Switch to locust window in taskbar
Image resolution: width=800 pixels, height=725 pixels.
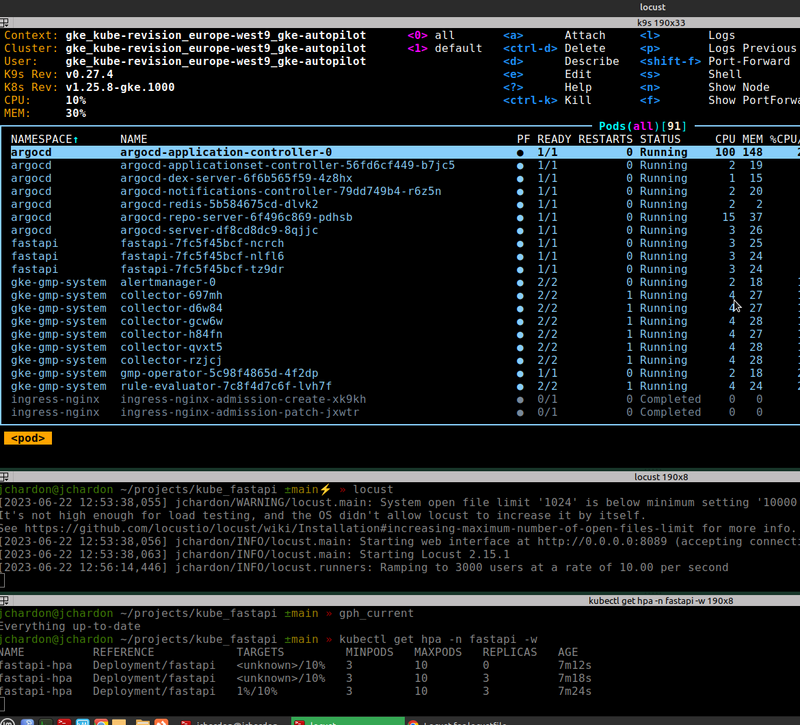[348, 721]
